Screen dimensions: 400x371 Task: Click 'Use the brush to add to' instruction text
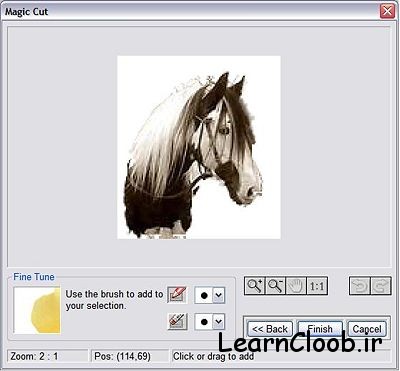pyautogui.click(x=114, y=294)
